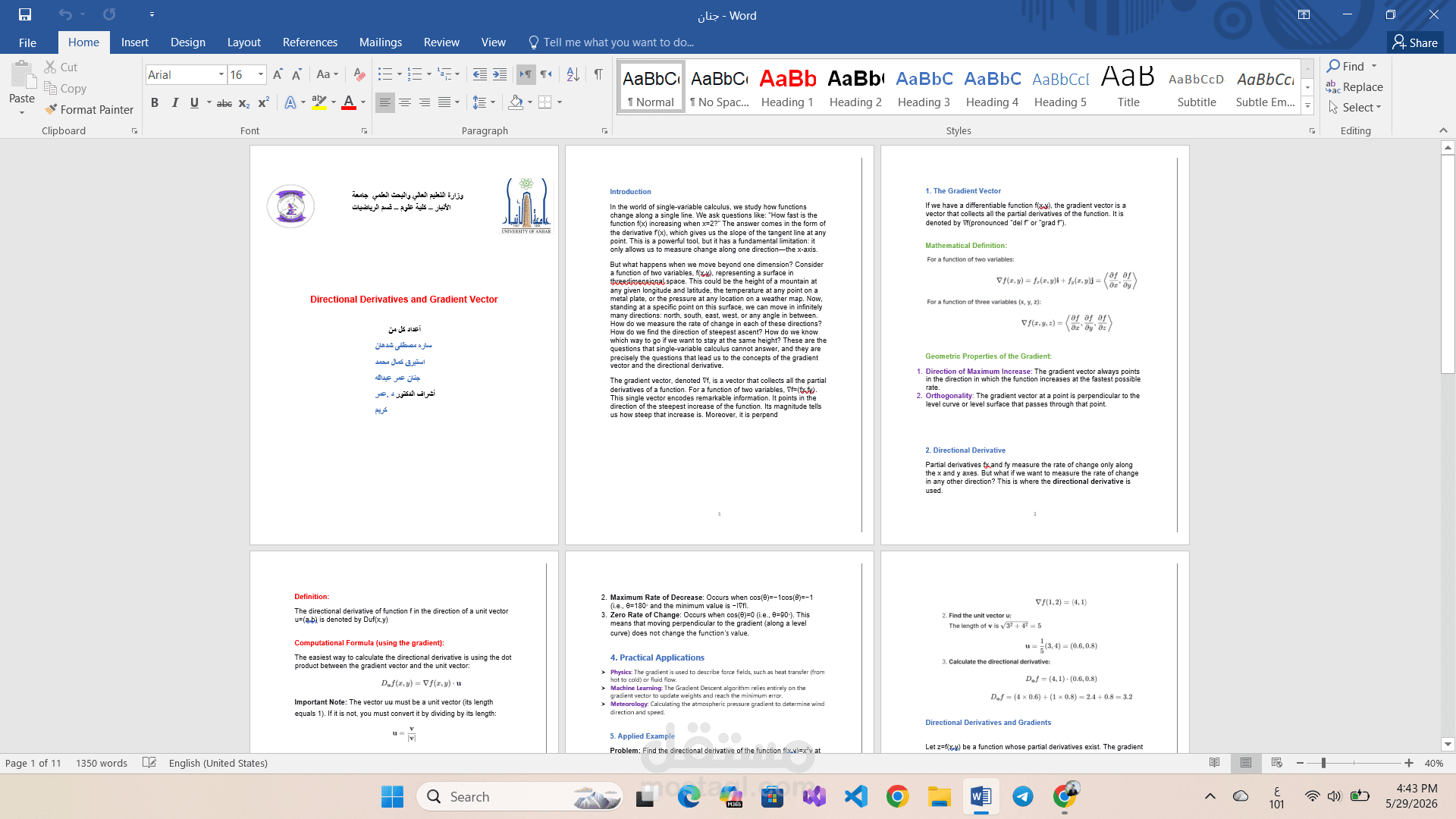Toggle show paragraph marks
Screen dimensions: 1456x819
click(x=598, y=74)
